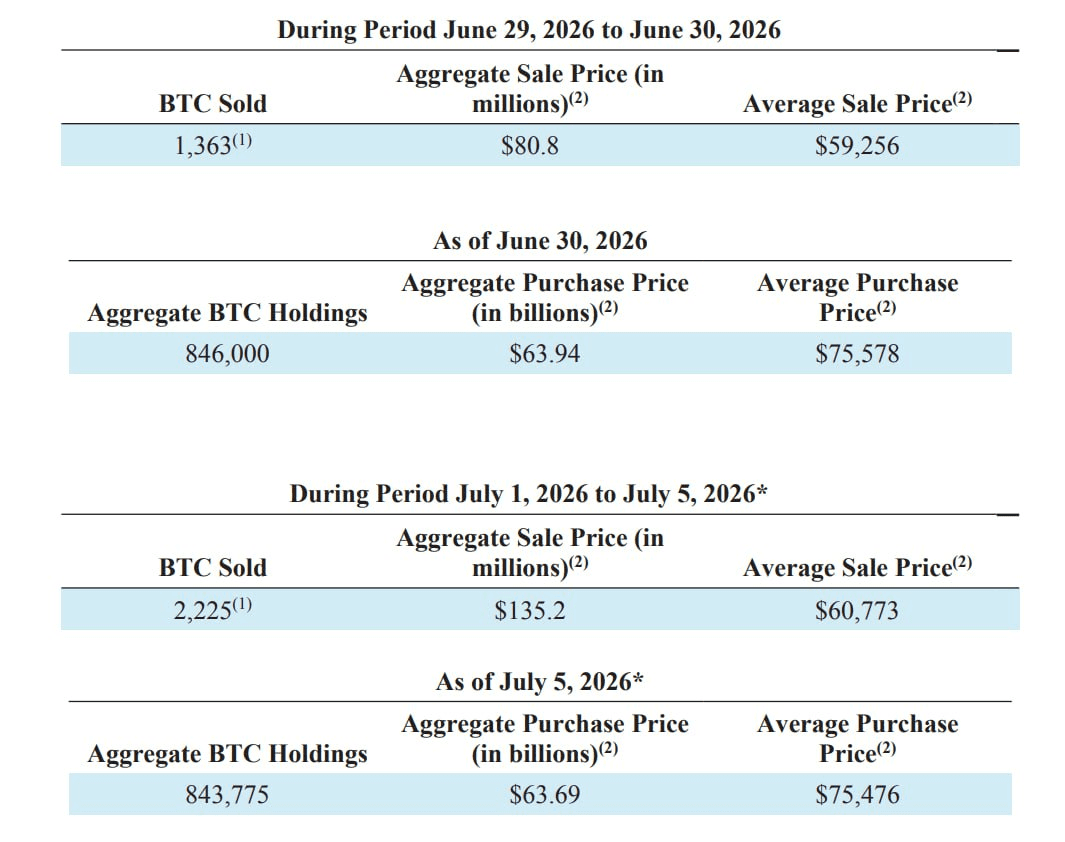1065x842 pixels.
Task: Click the first BTC Sold column header
Action: (x=213, y=104)
